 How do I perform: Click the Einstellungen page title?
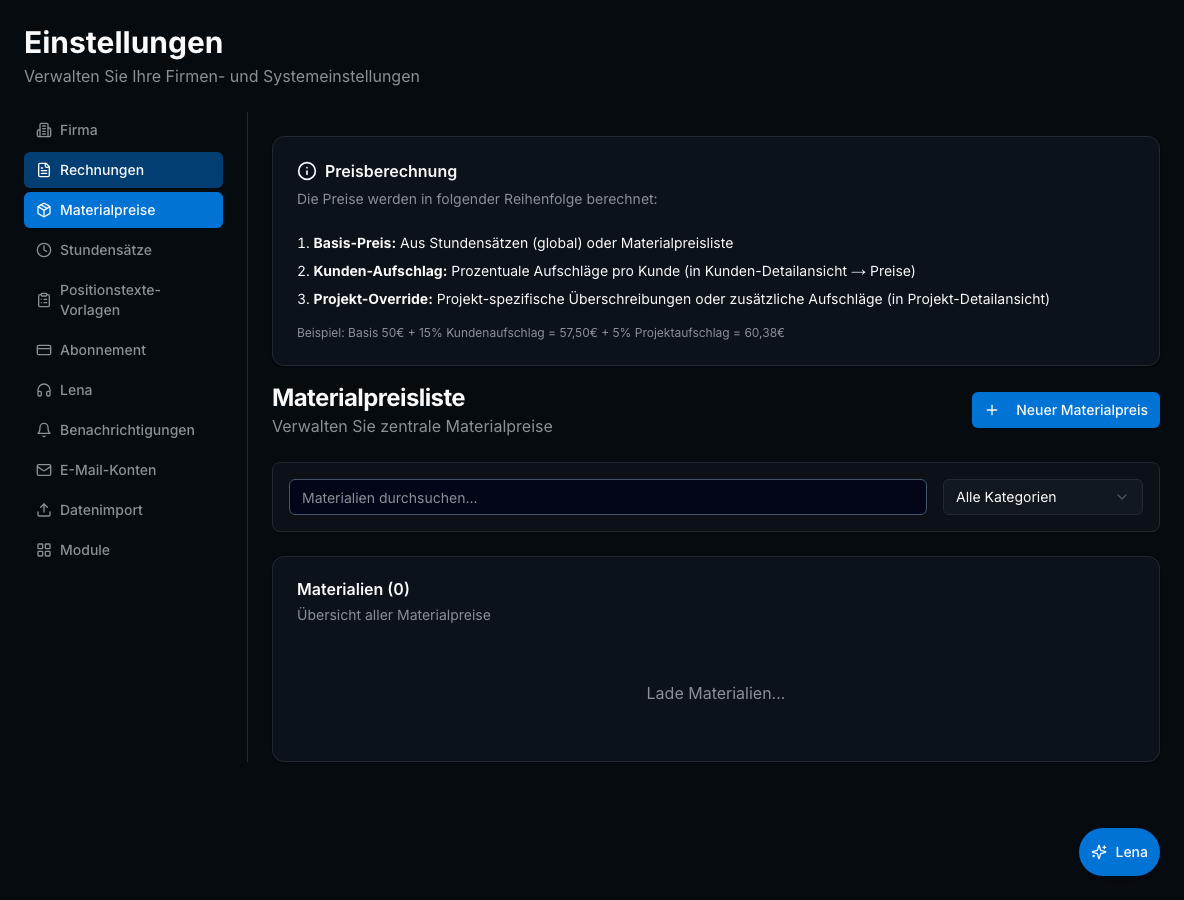point(124,42)
